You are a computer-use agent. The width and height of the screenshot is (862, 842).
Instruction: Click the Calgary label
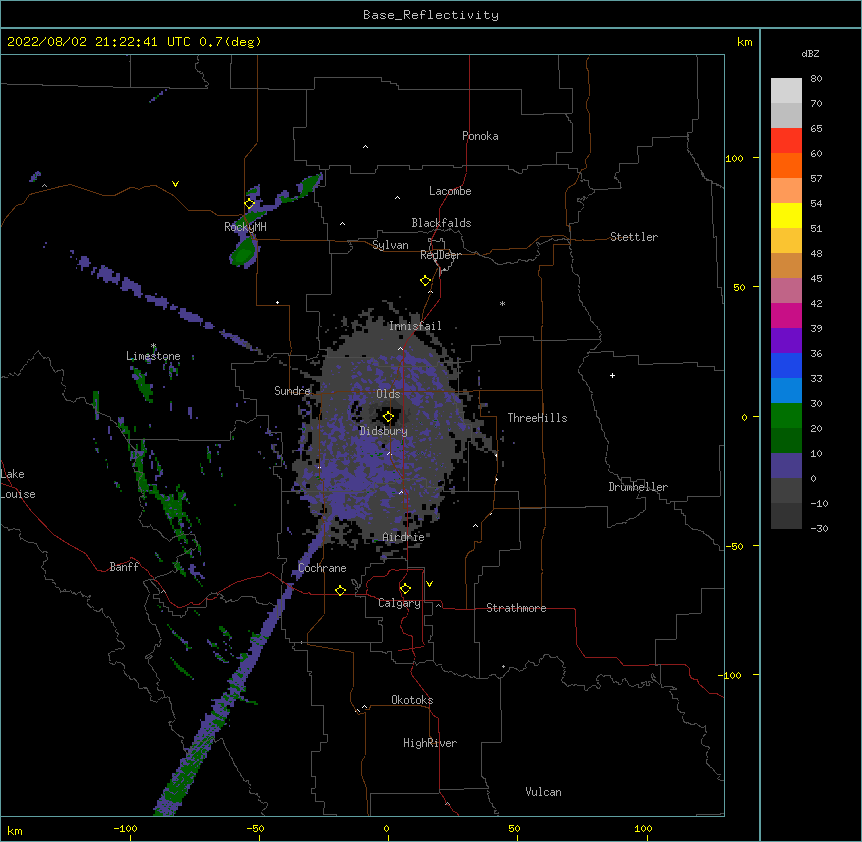(x=399, y=603)
